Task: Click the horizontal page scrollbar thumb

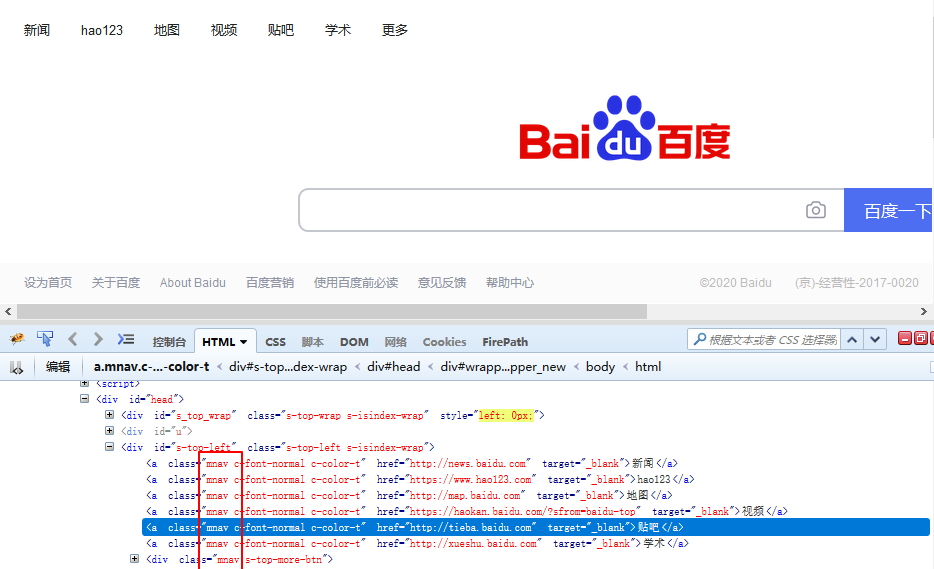Action: click(x=332, y=312)
